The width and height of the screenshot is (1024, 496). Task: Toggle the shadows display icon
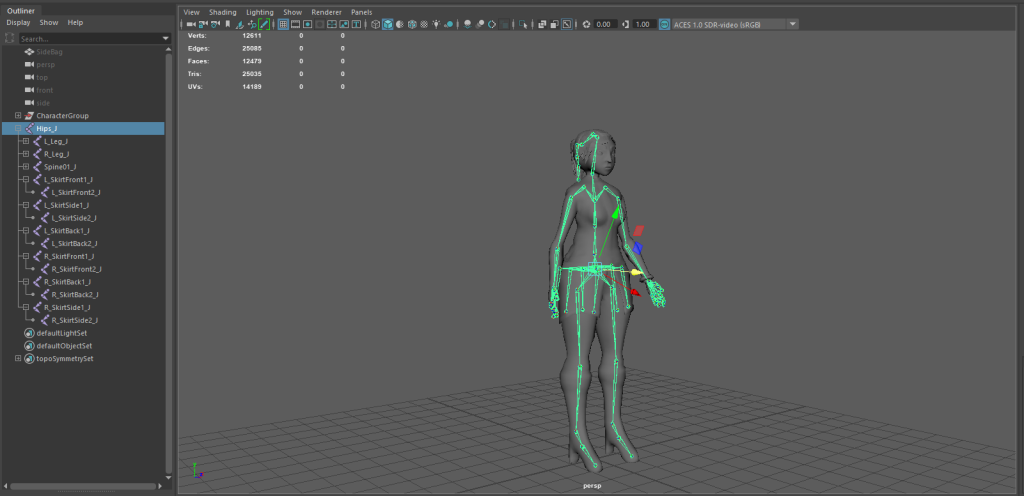pyautogui.click(x=448, y=24)
